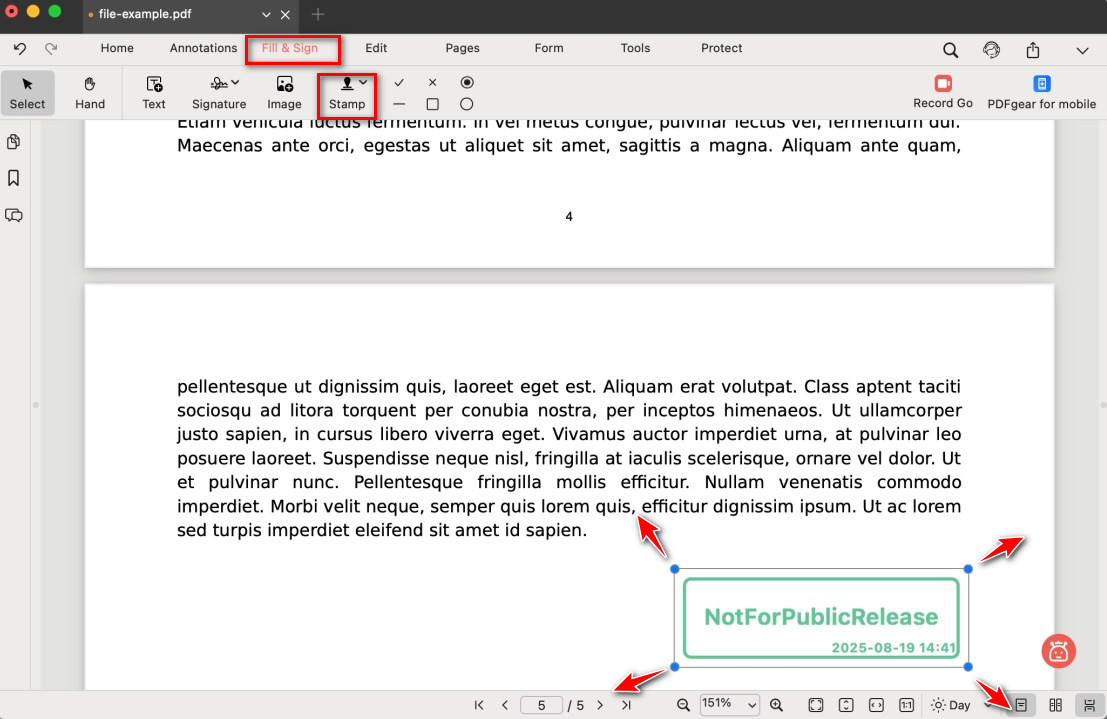Click the page number input field
Viewport: 1107px width, 719px height.
[x=541, y=705]
